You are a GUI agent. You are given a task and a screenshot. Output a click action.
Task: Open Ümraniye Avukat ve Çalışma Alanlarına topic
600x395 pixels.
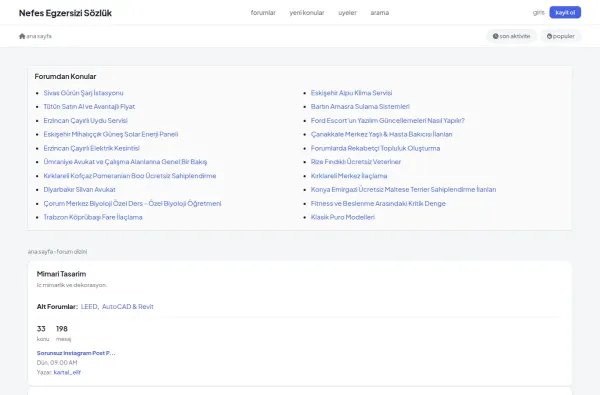click(x=125, y=162)
